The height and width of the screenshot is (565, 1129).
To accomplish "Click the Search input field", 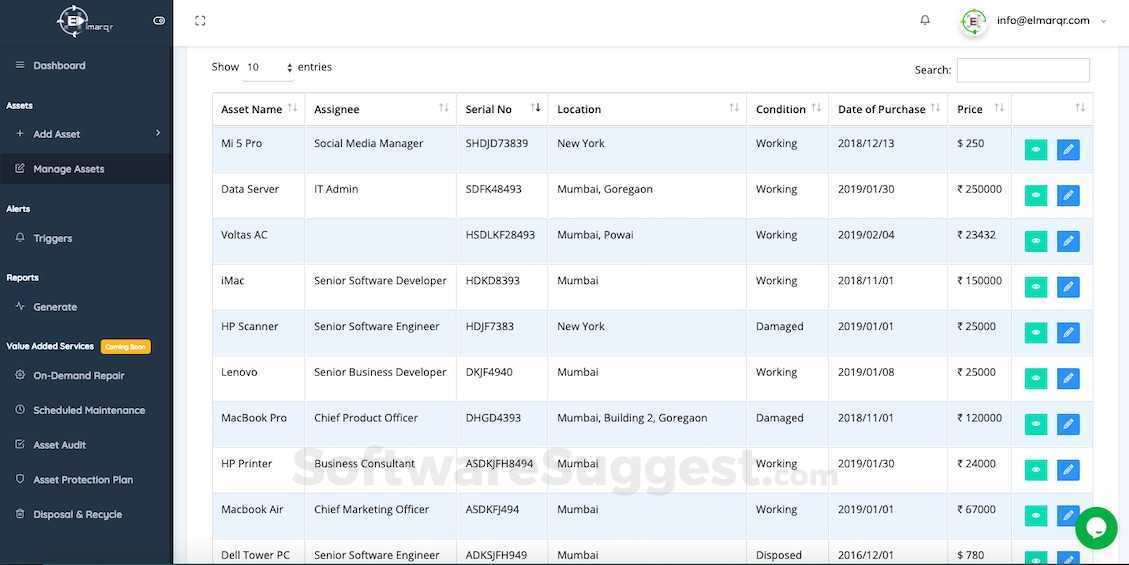I will (x=1022, y=70).
